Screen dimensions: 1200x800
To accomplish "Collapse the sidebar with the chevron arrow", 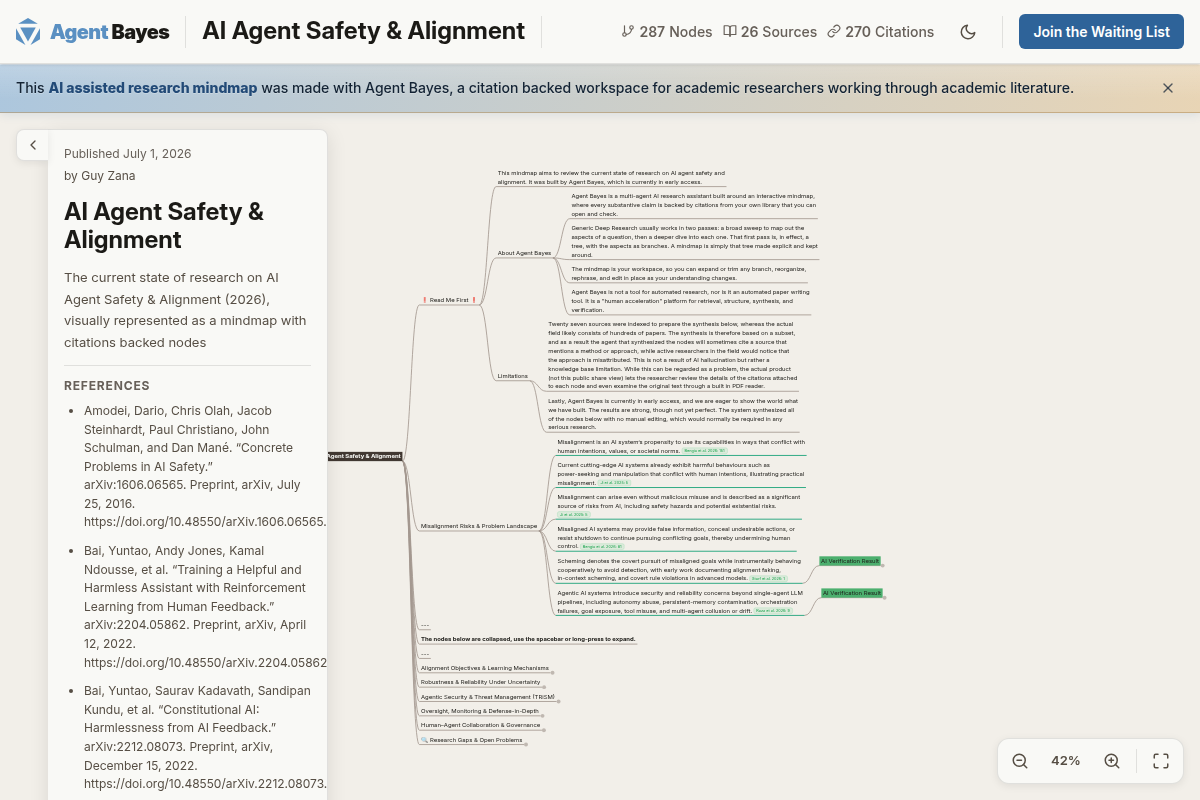I will click(33, 145).
